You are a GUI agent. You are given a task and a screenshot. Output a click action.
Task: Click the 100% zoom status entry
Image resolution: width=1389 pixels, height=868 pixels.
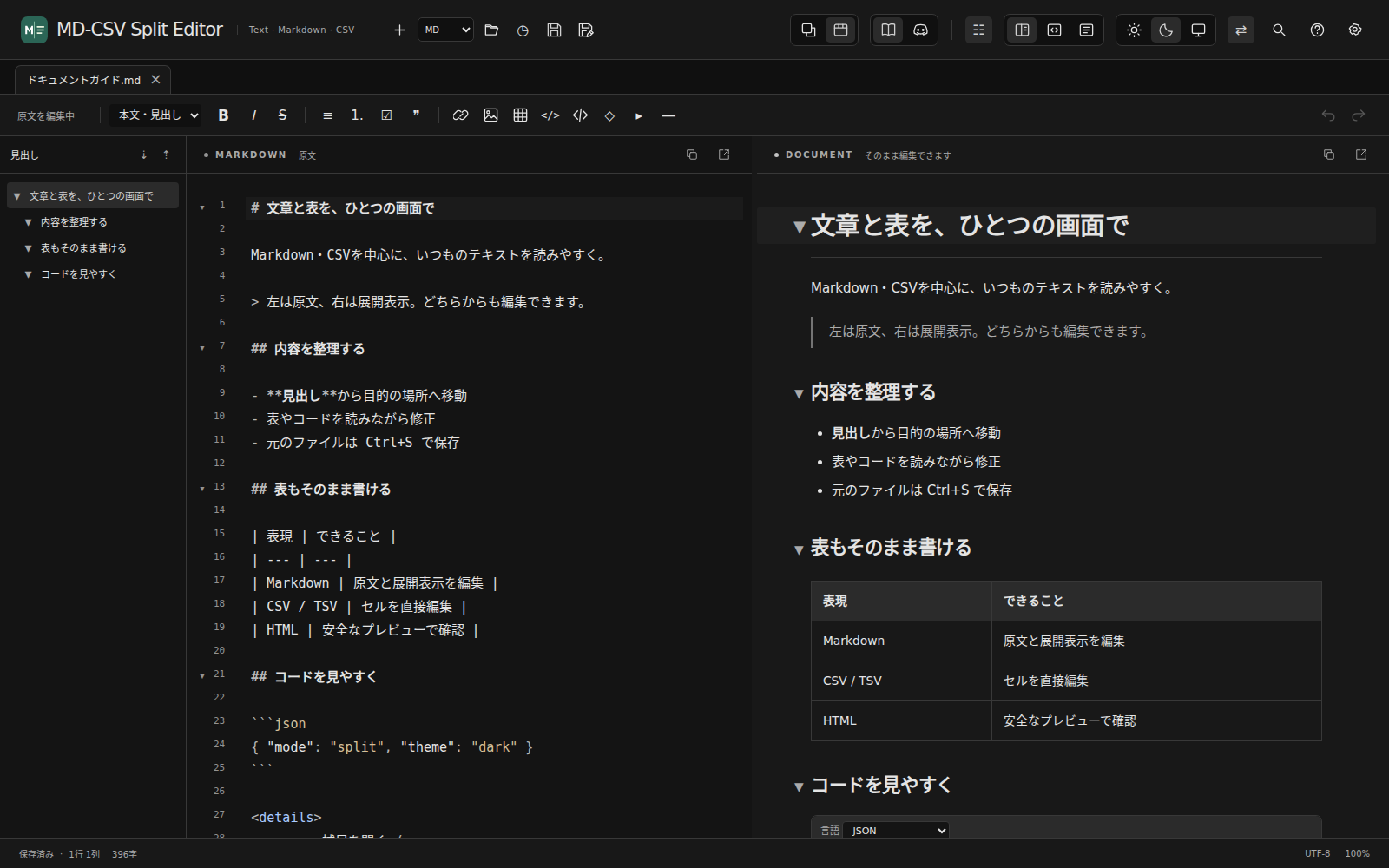[x=1358, y=853]
